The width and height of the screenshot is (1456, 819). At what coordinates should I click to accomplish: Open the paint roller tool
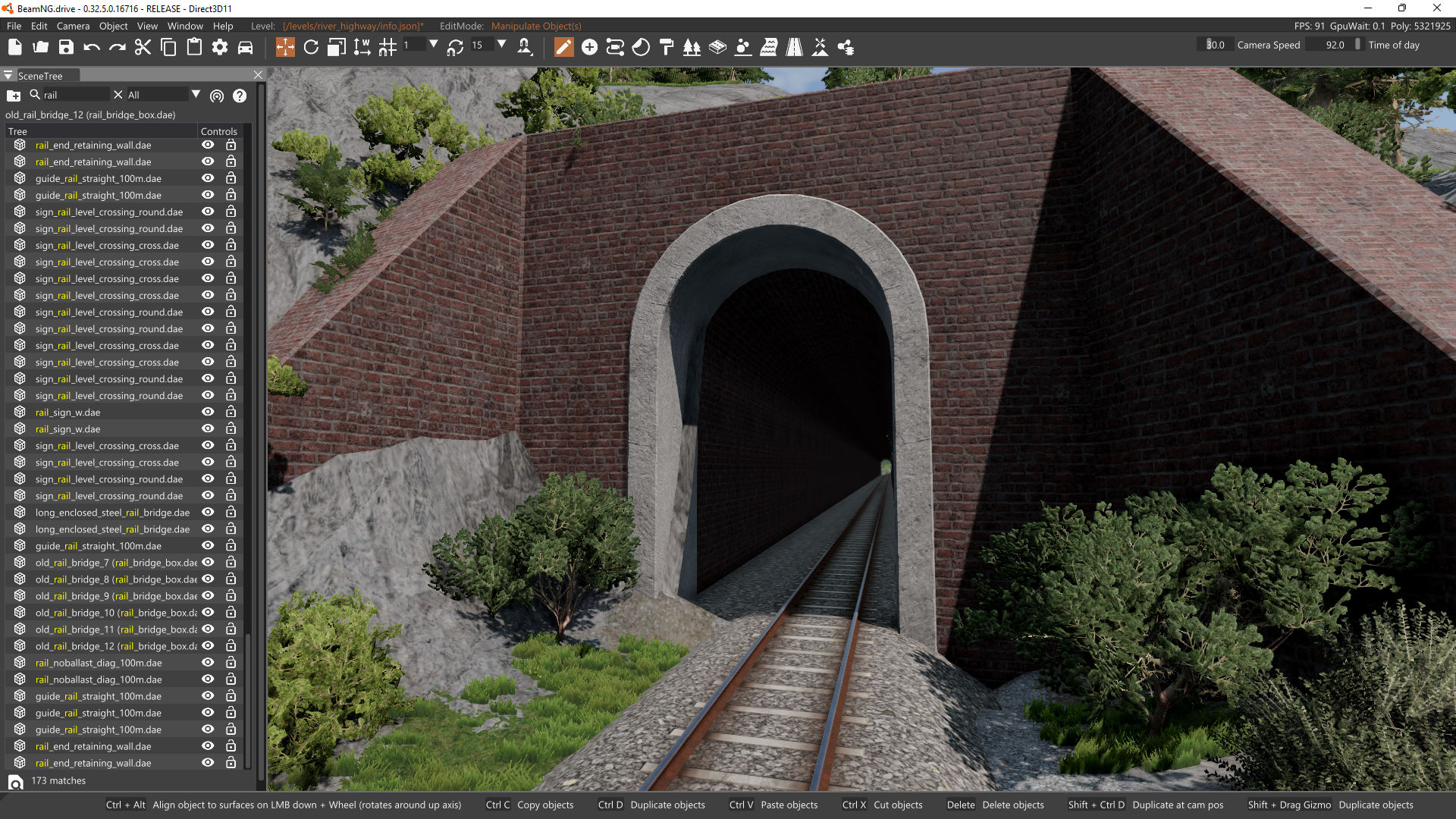pyautogui.click(x=667, y=47)
